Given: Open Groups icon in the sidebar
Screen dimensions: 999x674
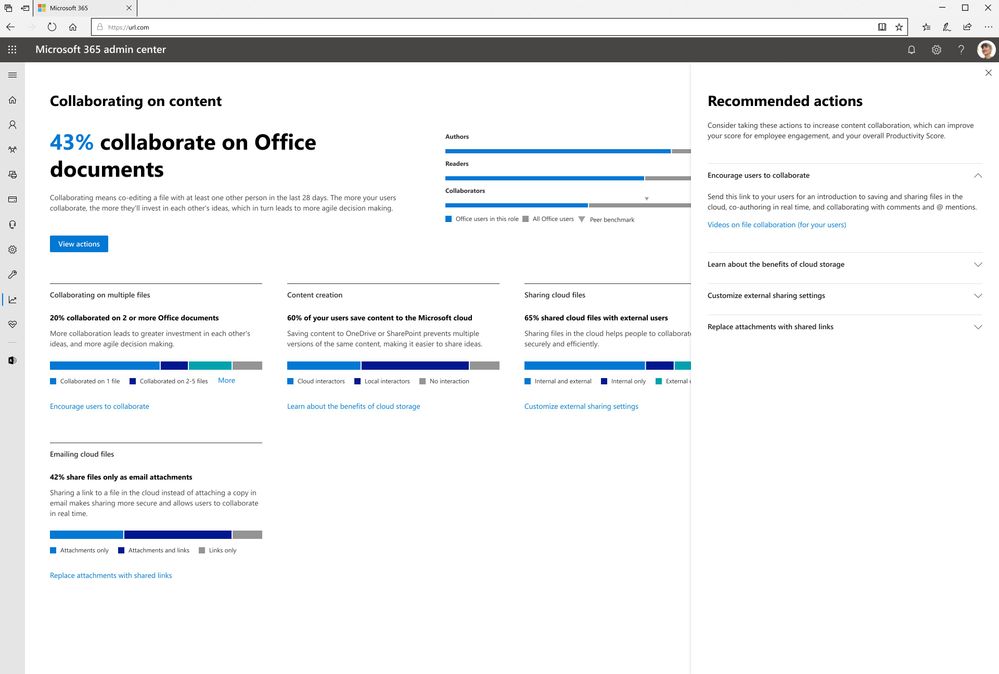Looking at the screenshot, I should pyautogui.click(x=12, y=150).
